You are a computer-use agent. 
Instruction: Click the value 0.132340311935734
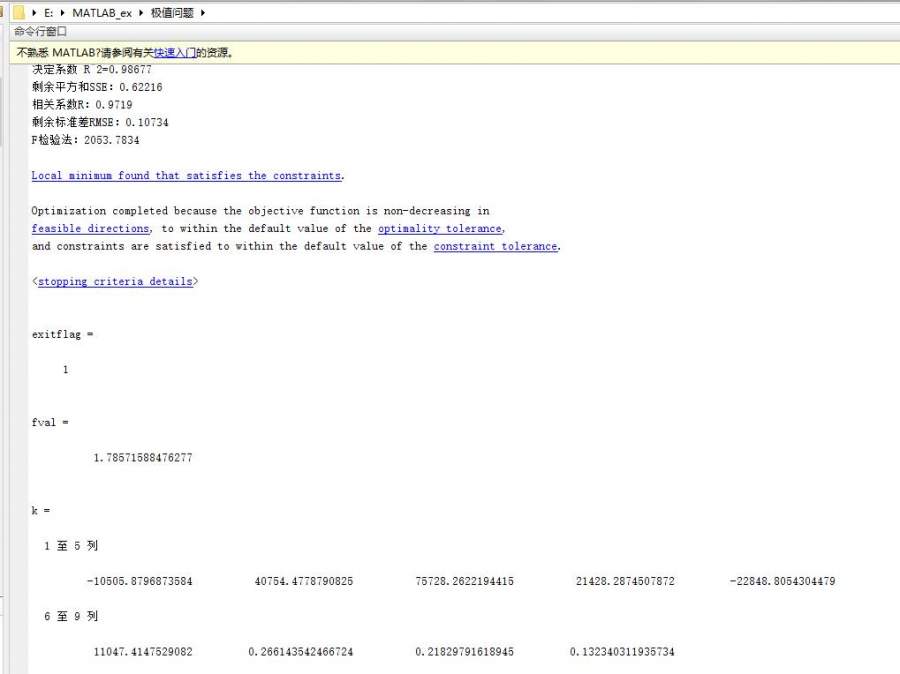(x=622, y=652)
